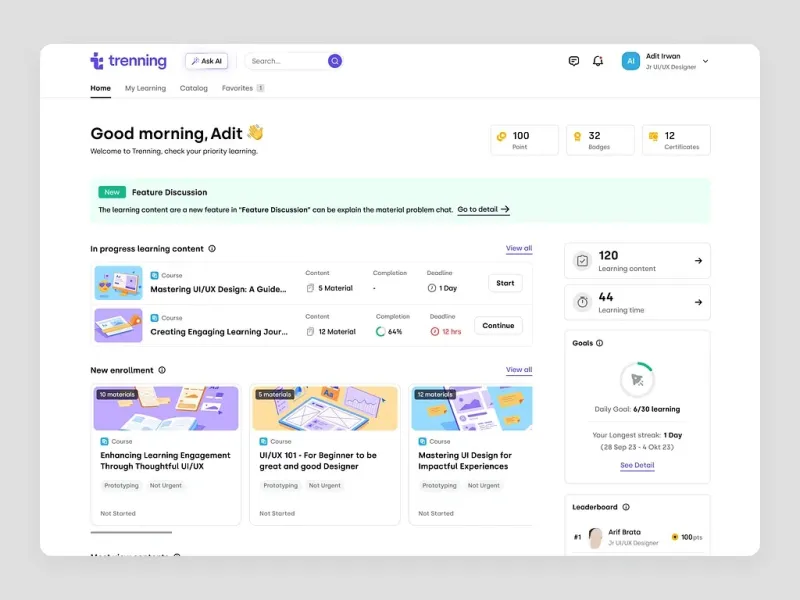The width and height of the screenshot is (800, 600).
Task: Click View all for In progress learning content
Action: point(519,248)
